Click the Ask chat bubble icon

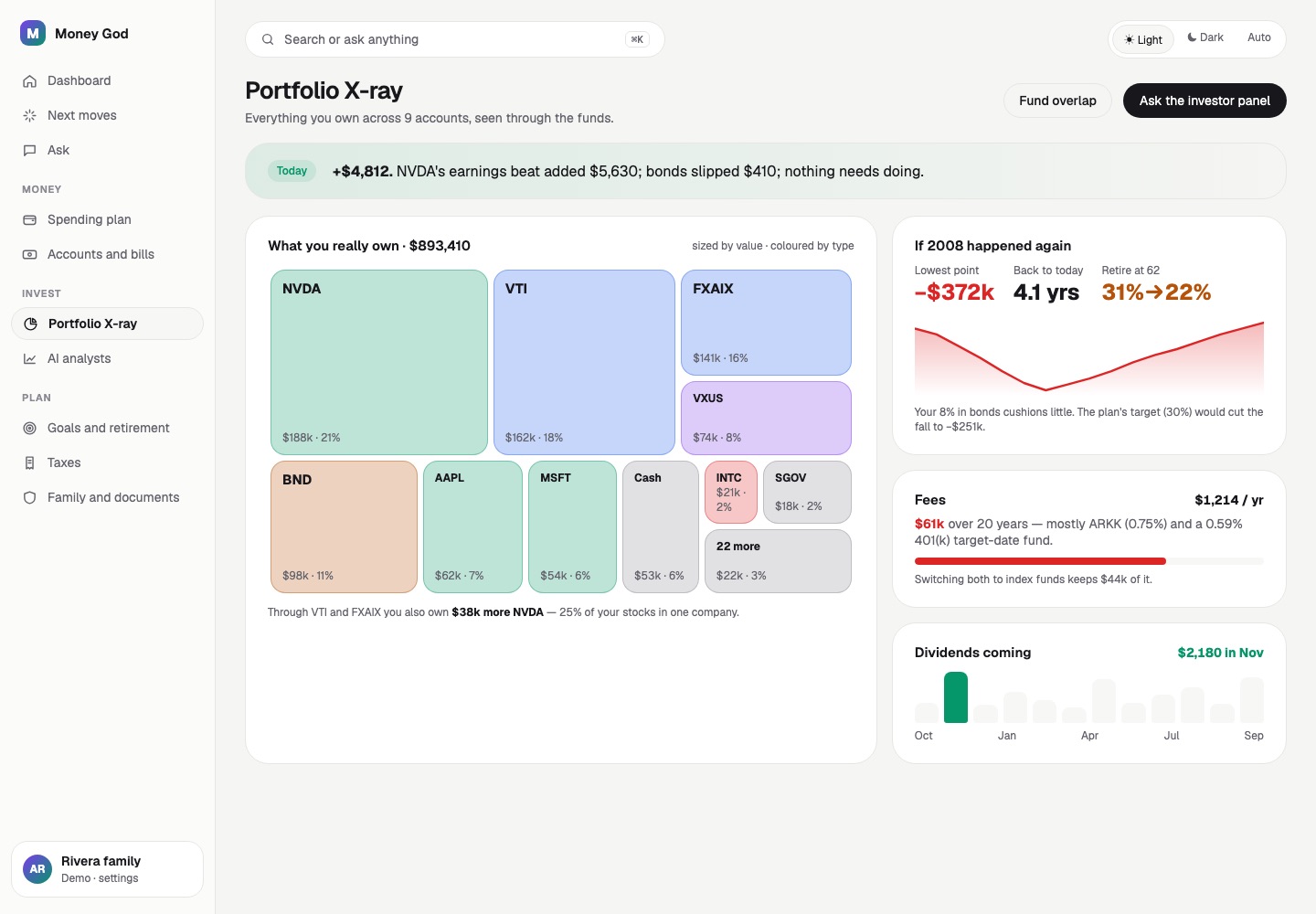29,150
